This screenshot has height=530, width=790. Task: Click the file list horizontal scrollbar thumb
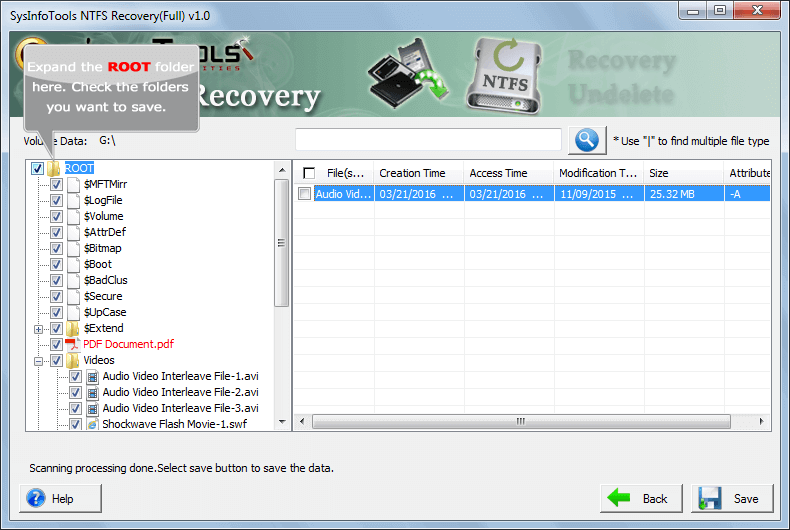(x=521, y=421)
